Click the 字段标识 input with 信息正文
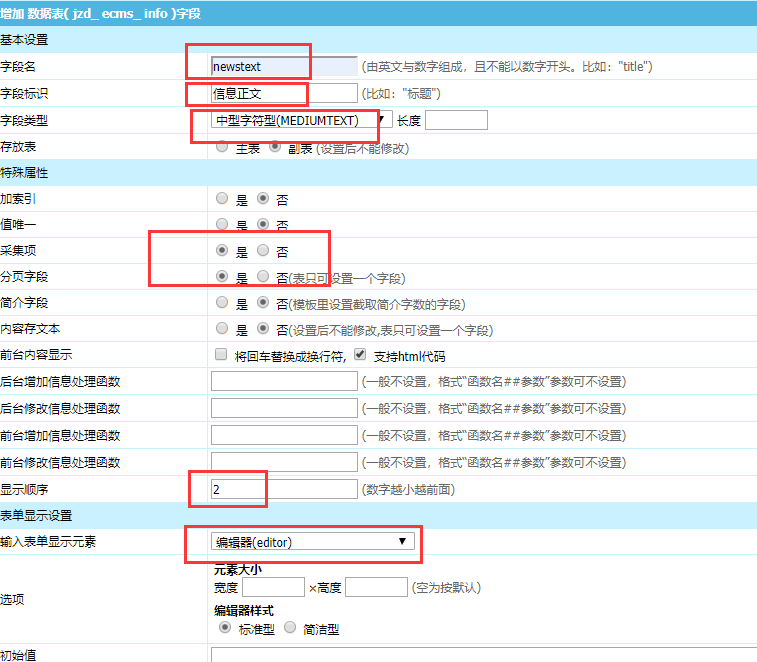Screen dimensions: 757x662 coord(283,93)
